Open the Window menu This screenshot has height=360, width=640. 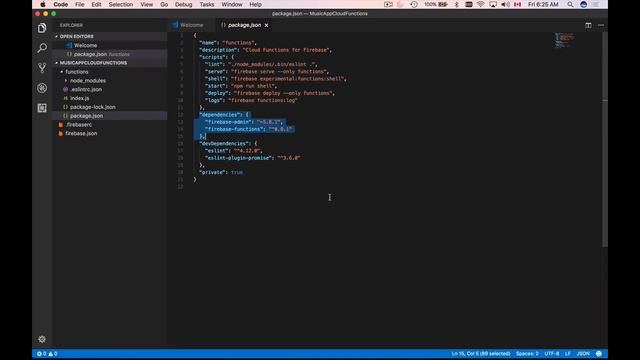point(232,4)
